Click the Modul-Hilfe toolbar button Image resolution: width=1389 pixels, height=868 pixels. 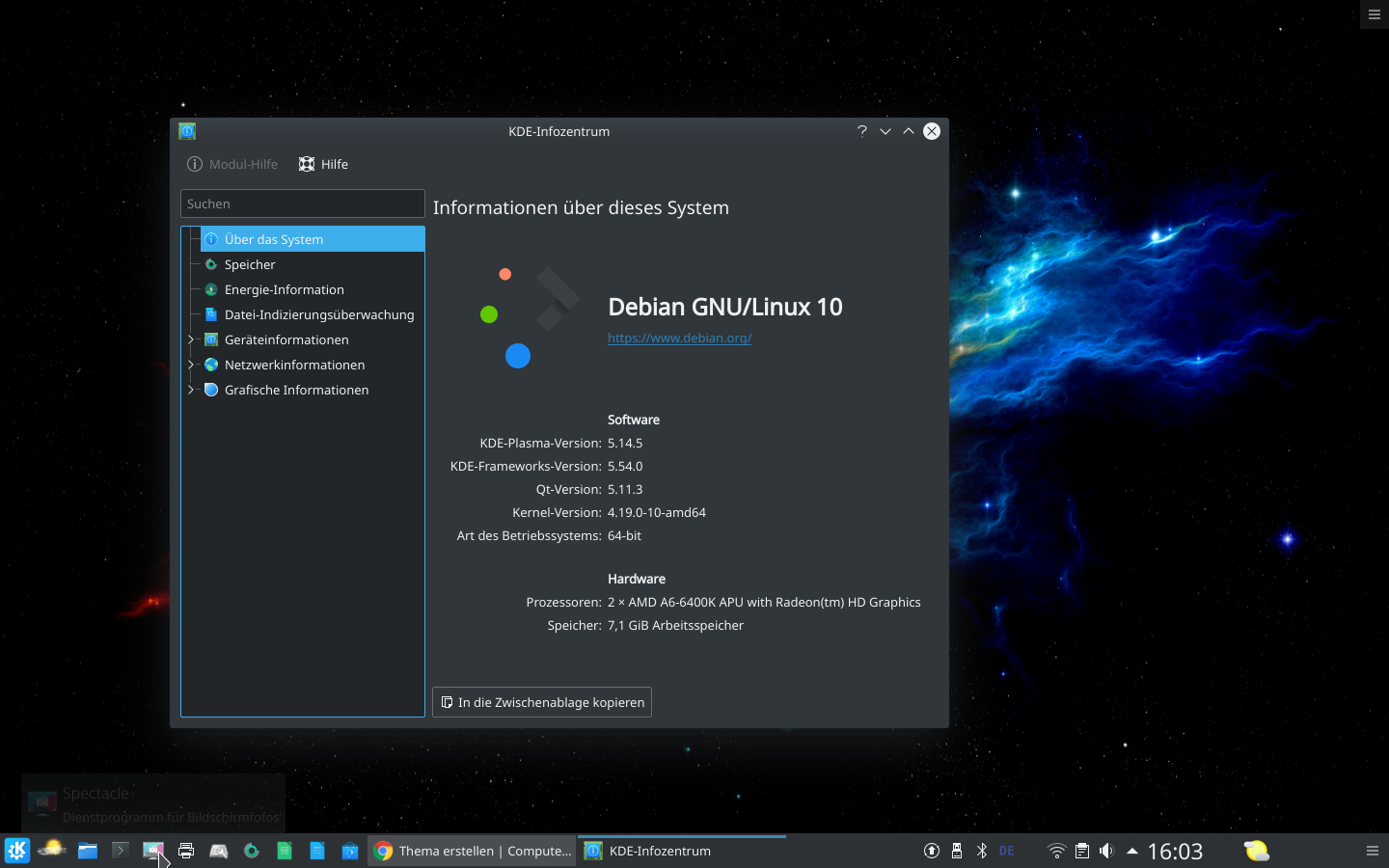click(x=232, y=164)
